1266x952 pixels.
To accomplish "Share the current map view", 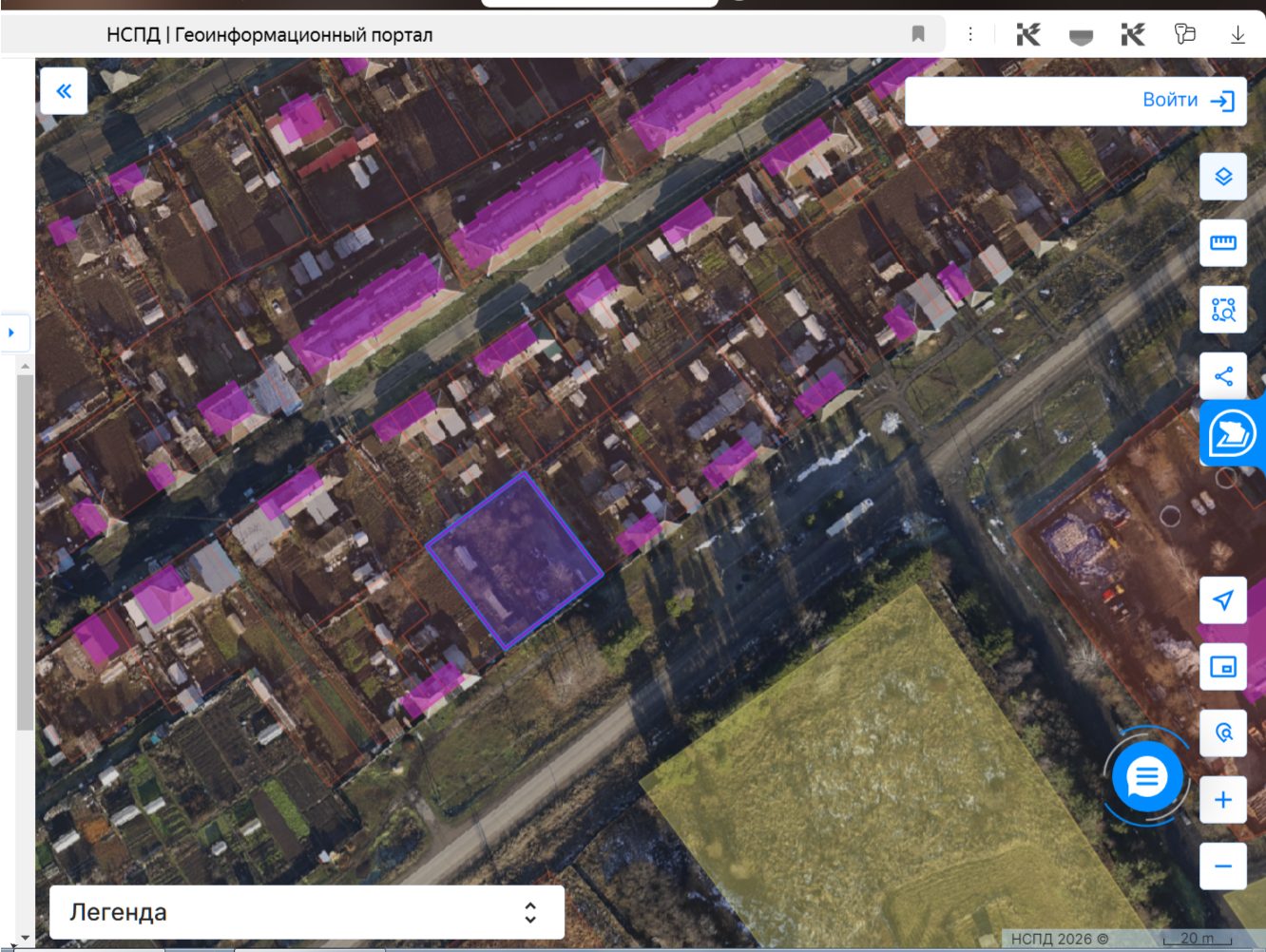I will (1223, 376).
